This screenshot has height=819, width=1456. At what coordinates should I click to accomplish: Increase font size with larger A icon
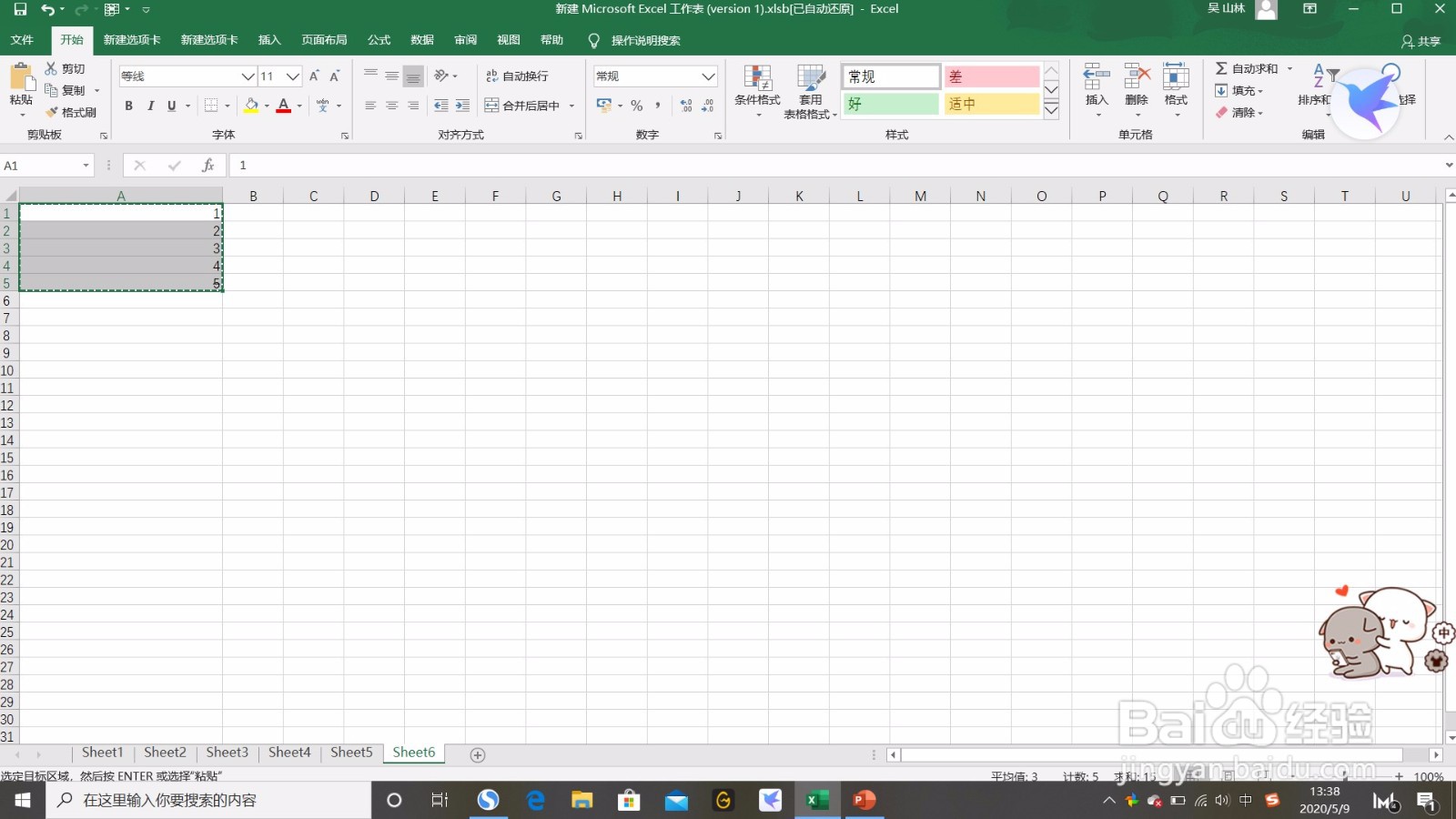[x=314, y=76]
